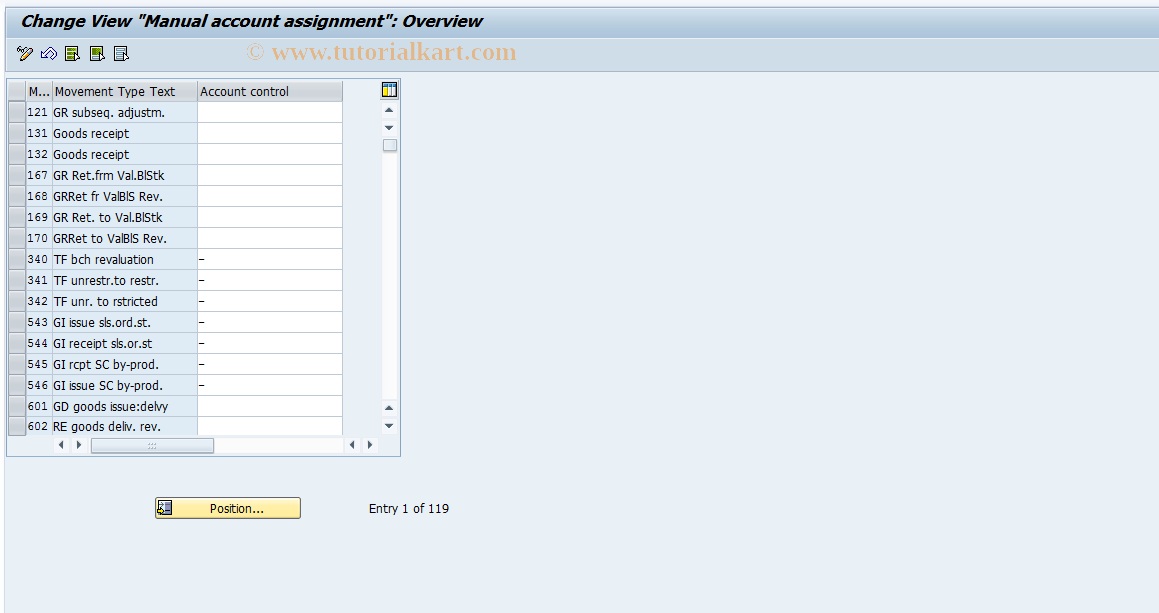Screen dimensions: 1159x613
Task: Click the TF unr. to rstricted text cell
Action: pos(125,302)
